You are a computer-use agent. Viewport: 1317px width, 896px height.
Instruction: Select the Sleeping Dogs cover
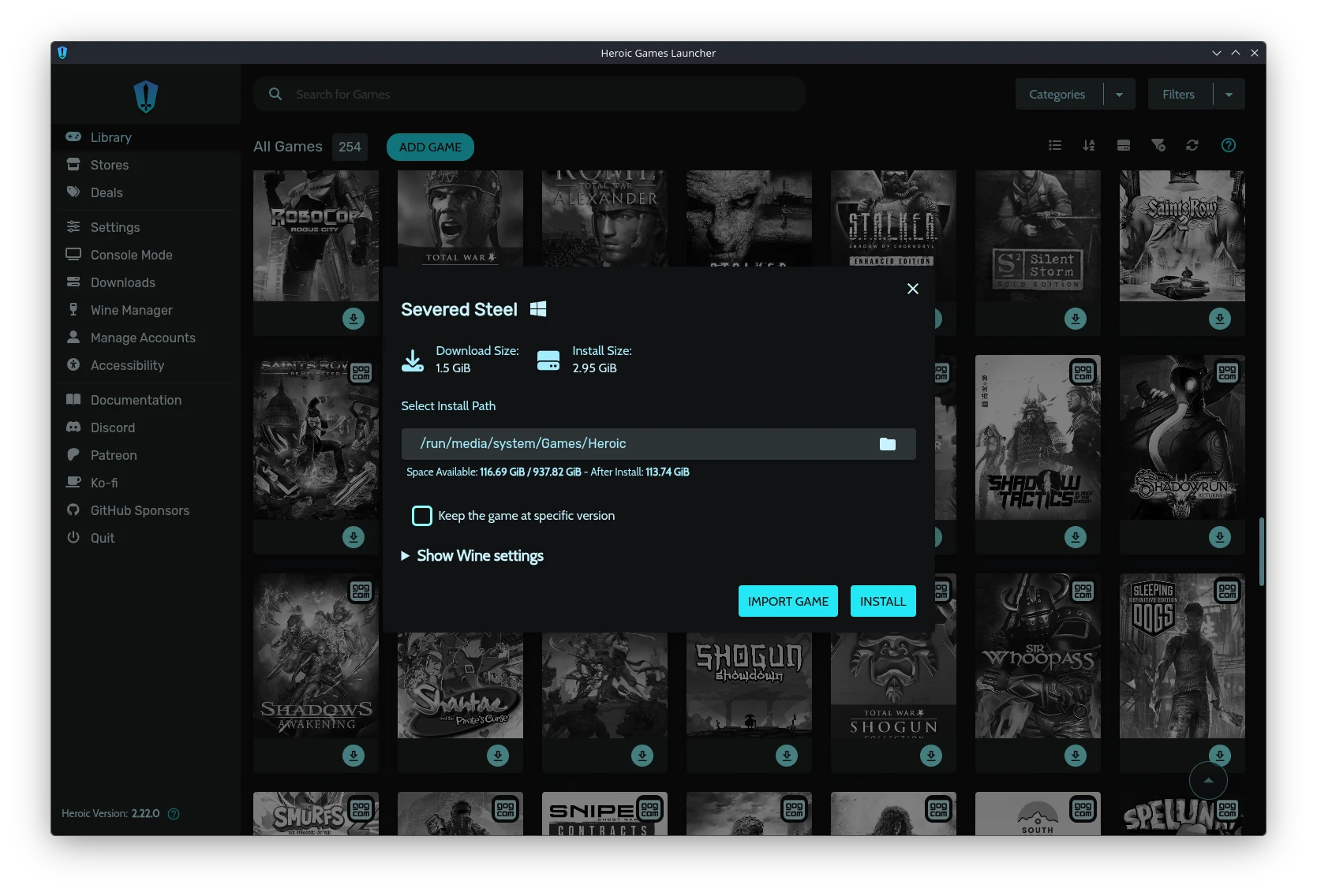[x=1182, y=655]
